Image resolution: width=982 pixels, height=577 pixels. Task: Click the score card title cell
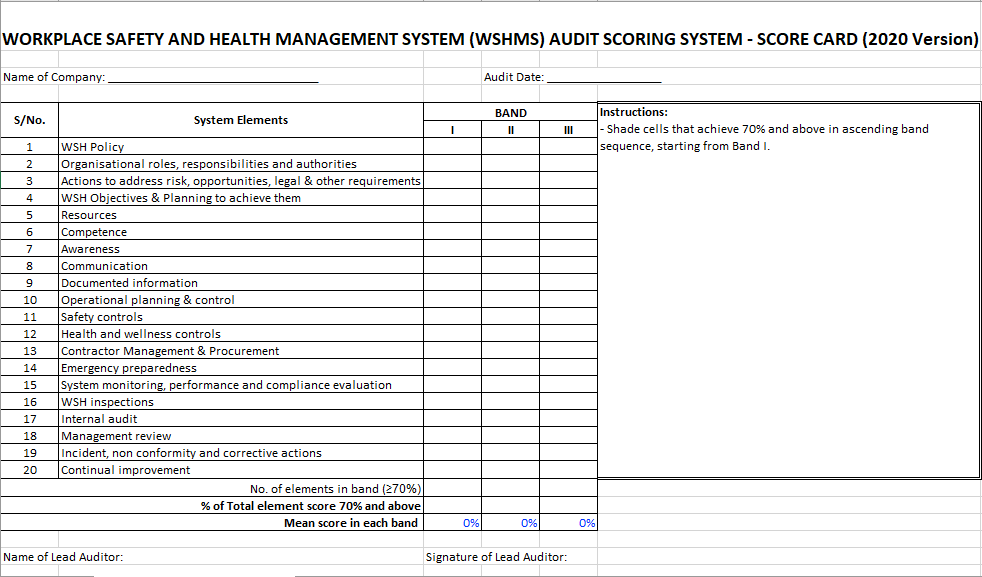(490, 39)
